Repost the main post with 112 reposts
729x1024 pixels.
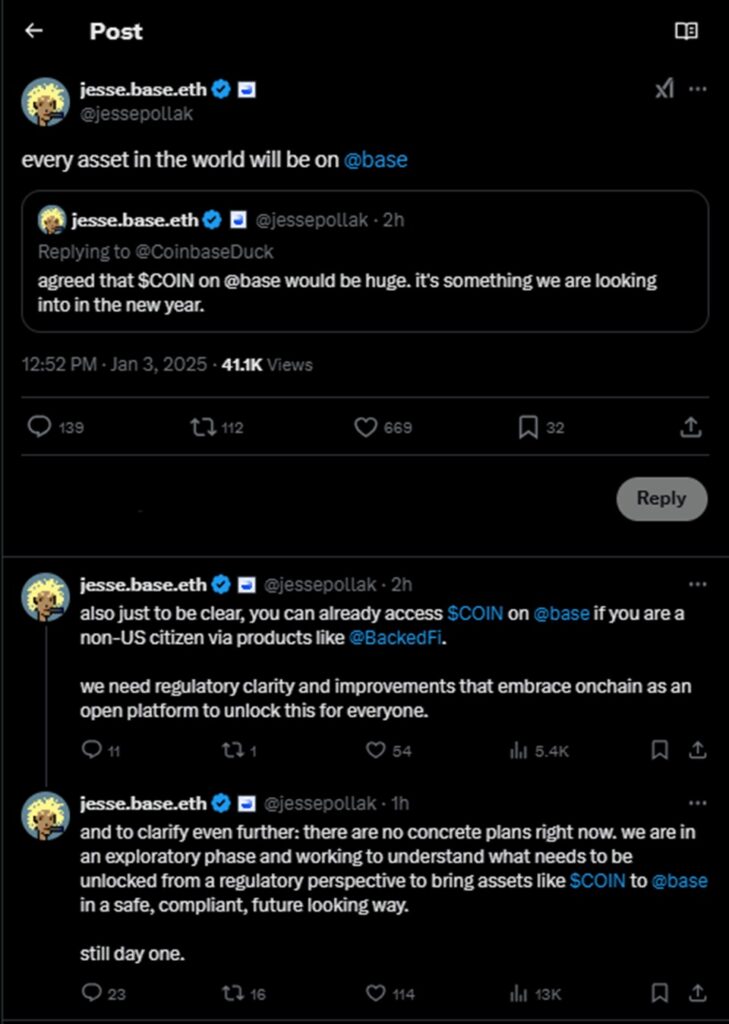202,427
